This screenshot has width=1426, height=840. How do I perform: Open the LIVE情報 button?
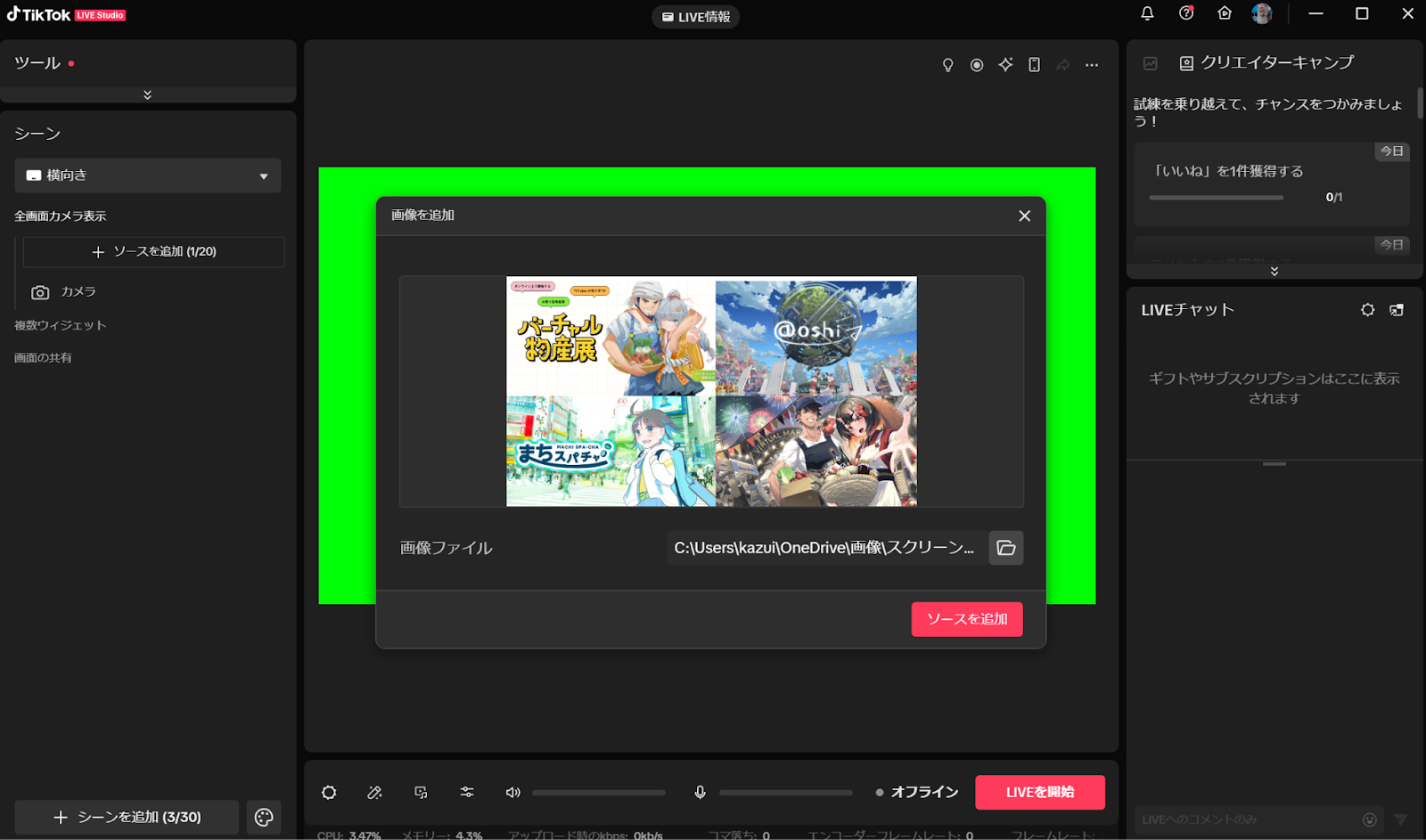[x=695, y=17]
